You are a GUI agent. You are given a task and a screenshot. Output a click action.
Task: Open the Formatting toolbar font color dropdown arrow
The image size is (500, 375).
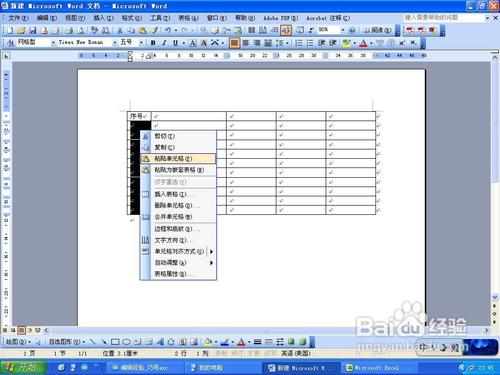pos(371,43)
